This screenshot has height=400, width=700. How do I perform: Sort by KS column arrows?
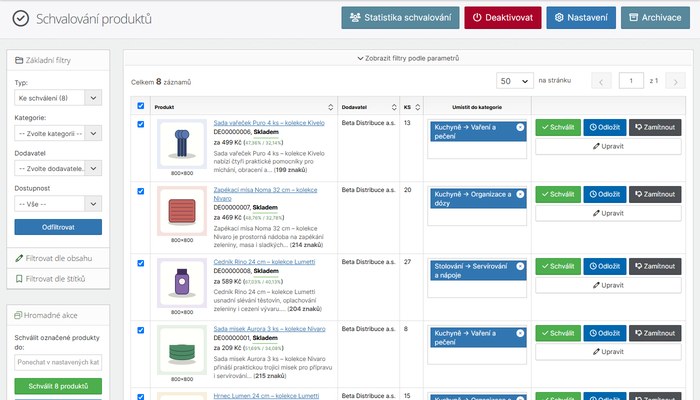point(417,107)
